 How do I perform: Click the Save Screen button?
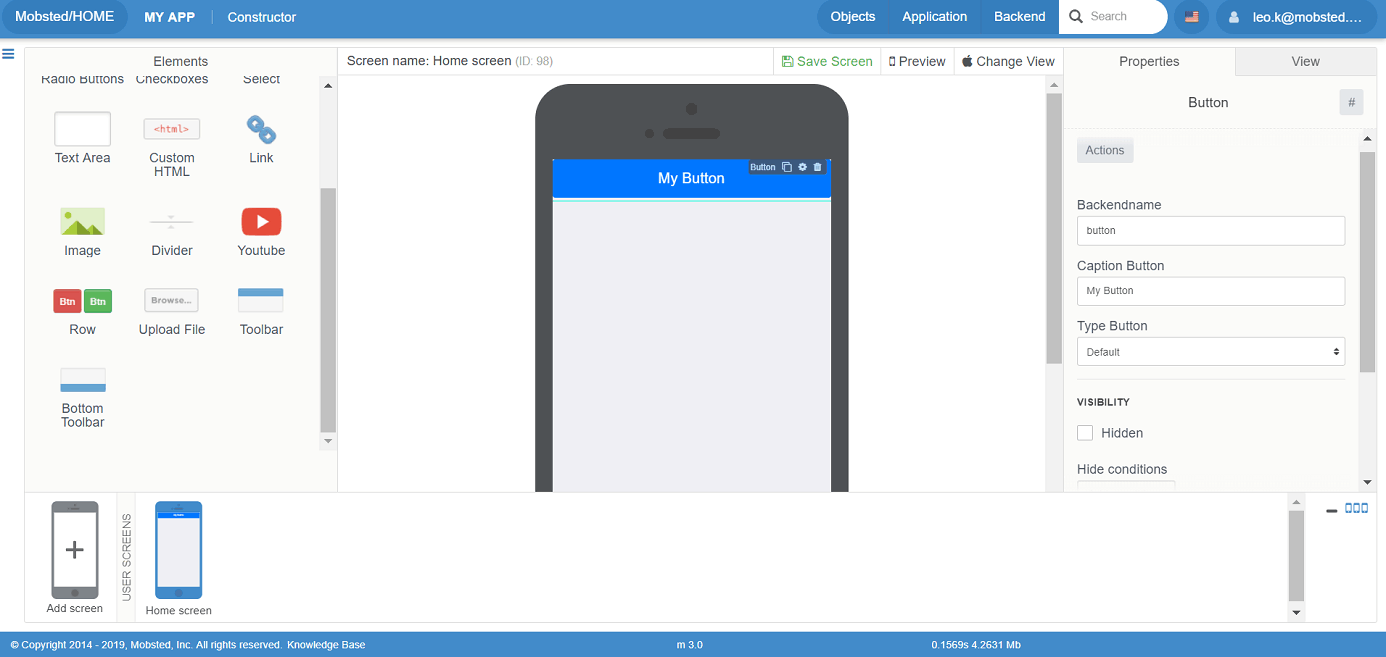pyautogui.click(x=827, y=62)
